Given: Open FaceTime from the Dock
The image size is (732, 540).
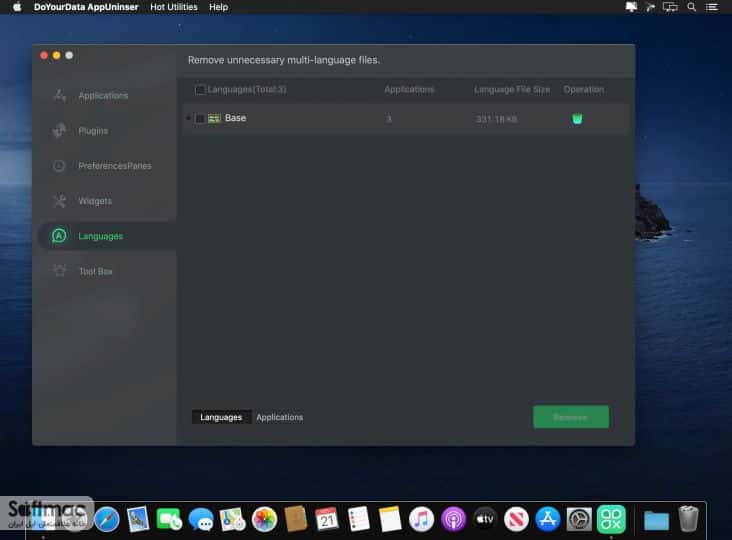Looking at the screenshot, I should point(169,519).
